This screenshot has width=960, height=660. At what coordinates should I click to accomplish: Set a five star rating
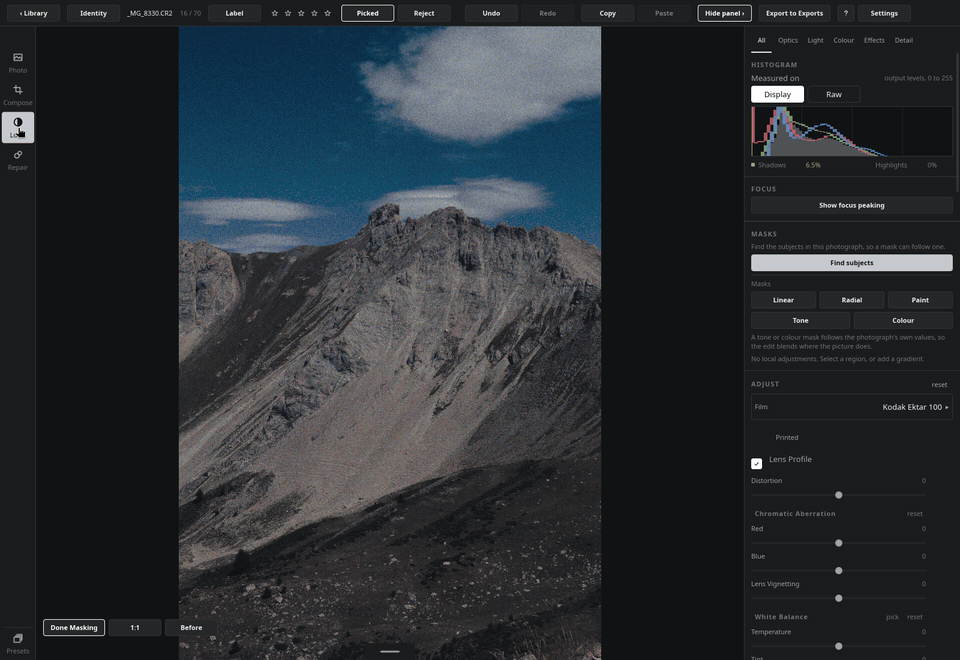click(328, 13)
